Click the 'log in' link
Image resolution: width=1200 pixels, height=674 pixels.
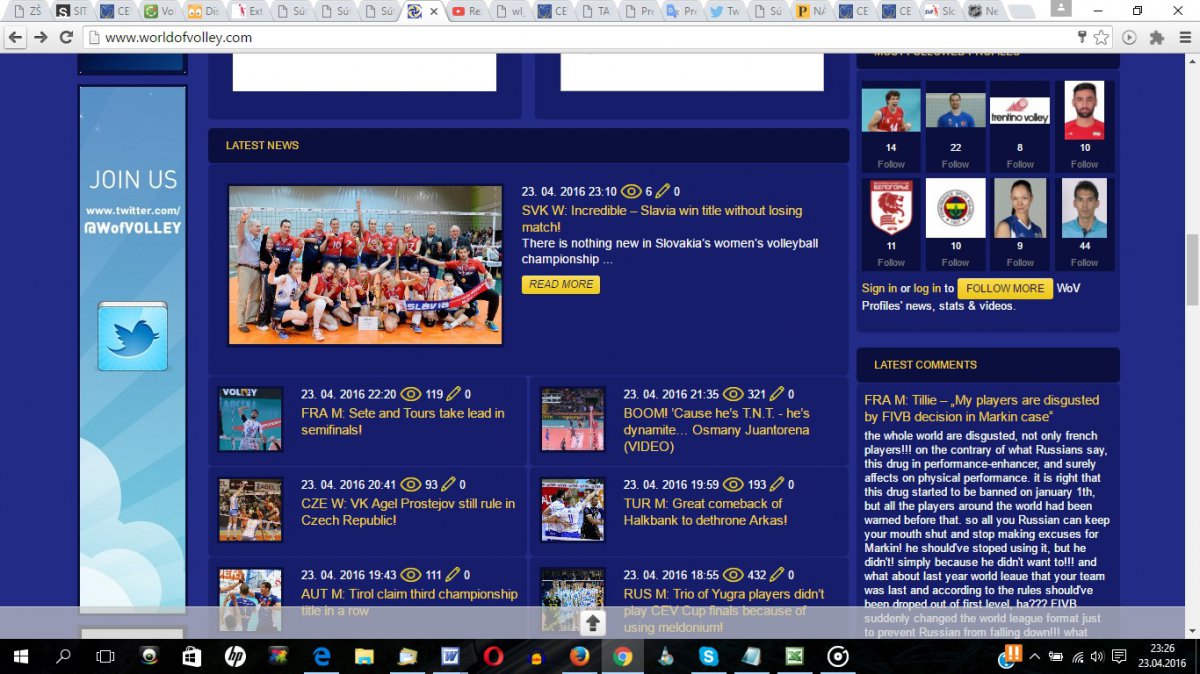927,288
